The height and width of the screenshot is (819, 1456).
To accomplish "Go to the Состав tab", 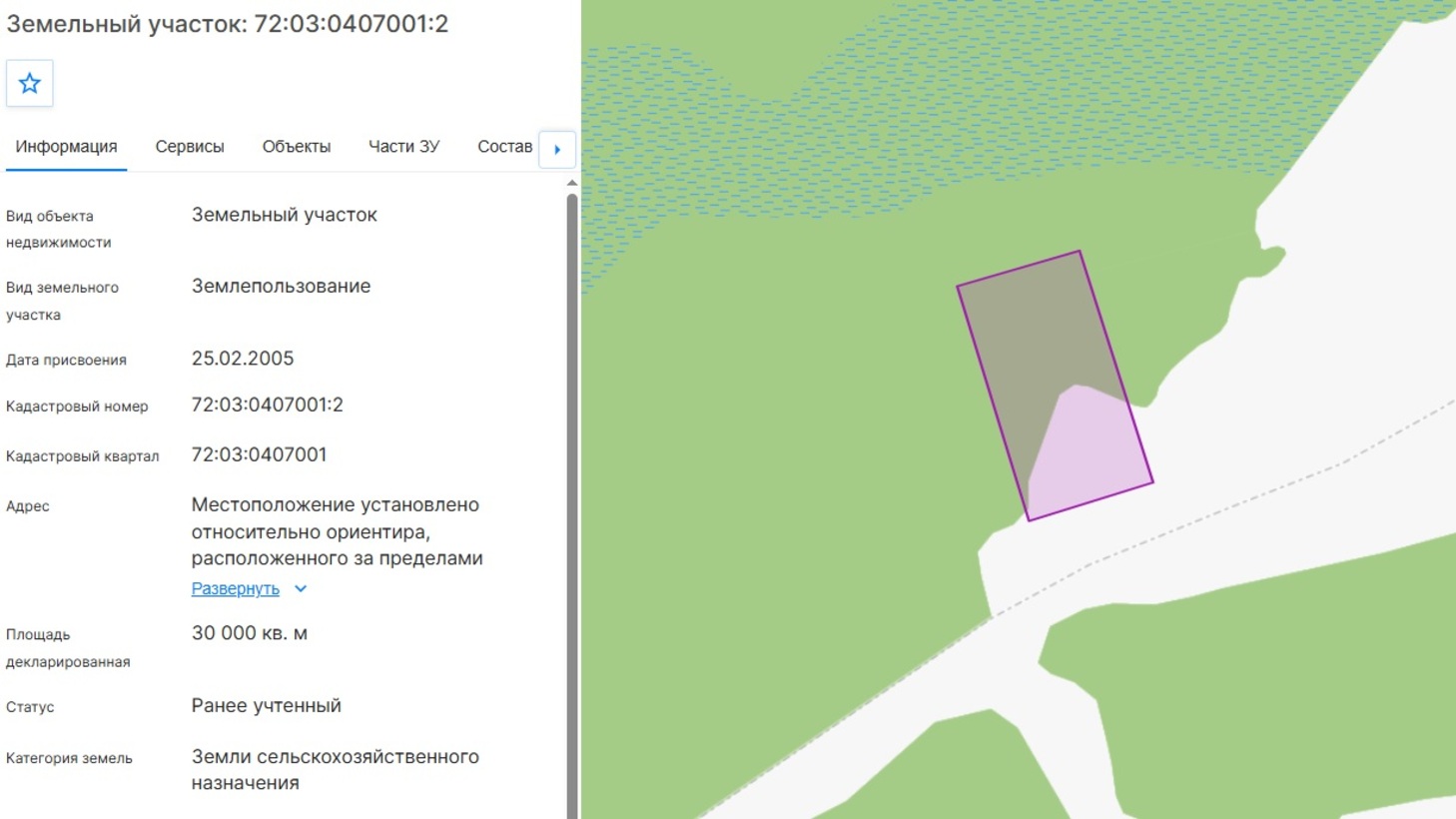I will 504,147.
